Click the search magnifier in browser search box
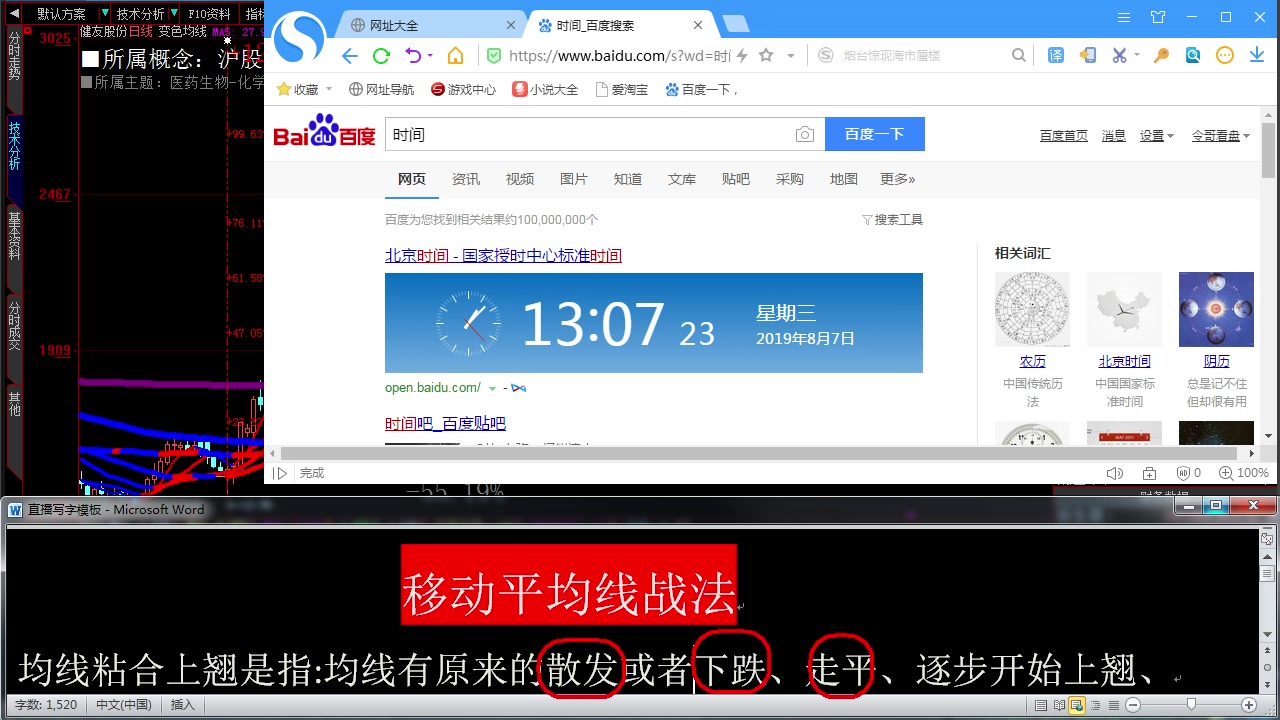Screen dimensions: 1280x720 click(1018, 56)
